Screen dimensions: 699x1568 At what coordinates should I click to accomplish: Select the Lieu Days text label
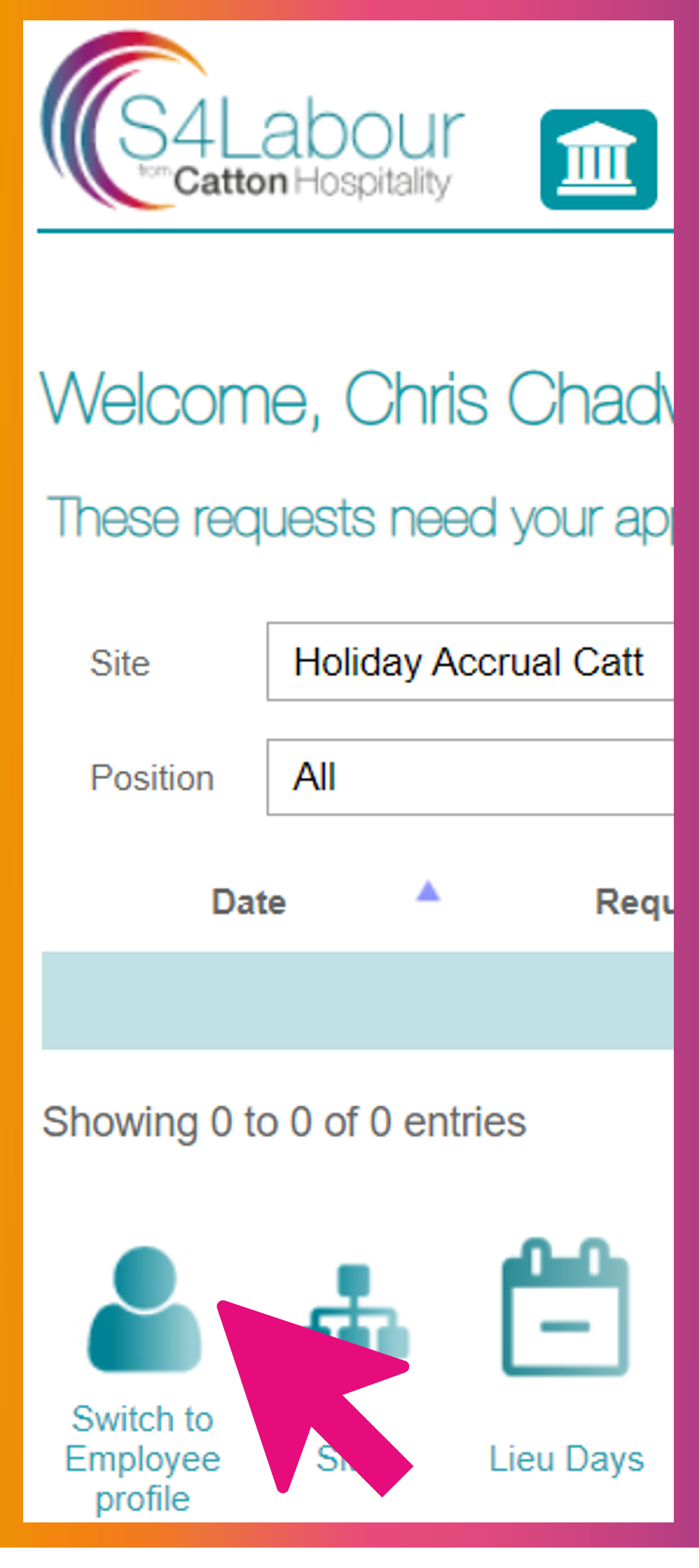point(566,1458)
